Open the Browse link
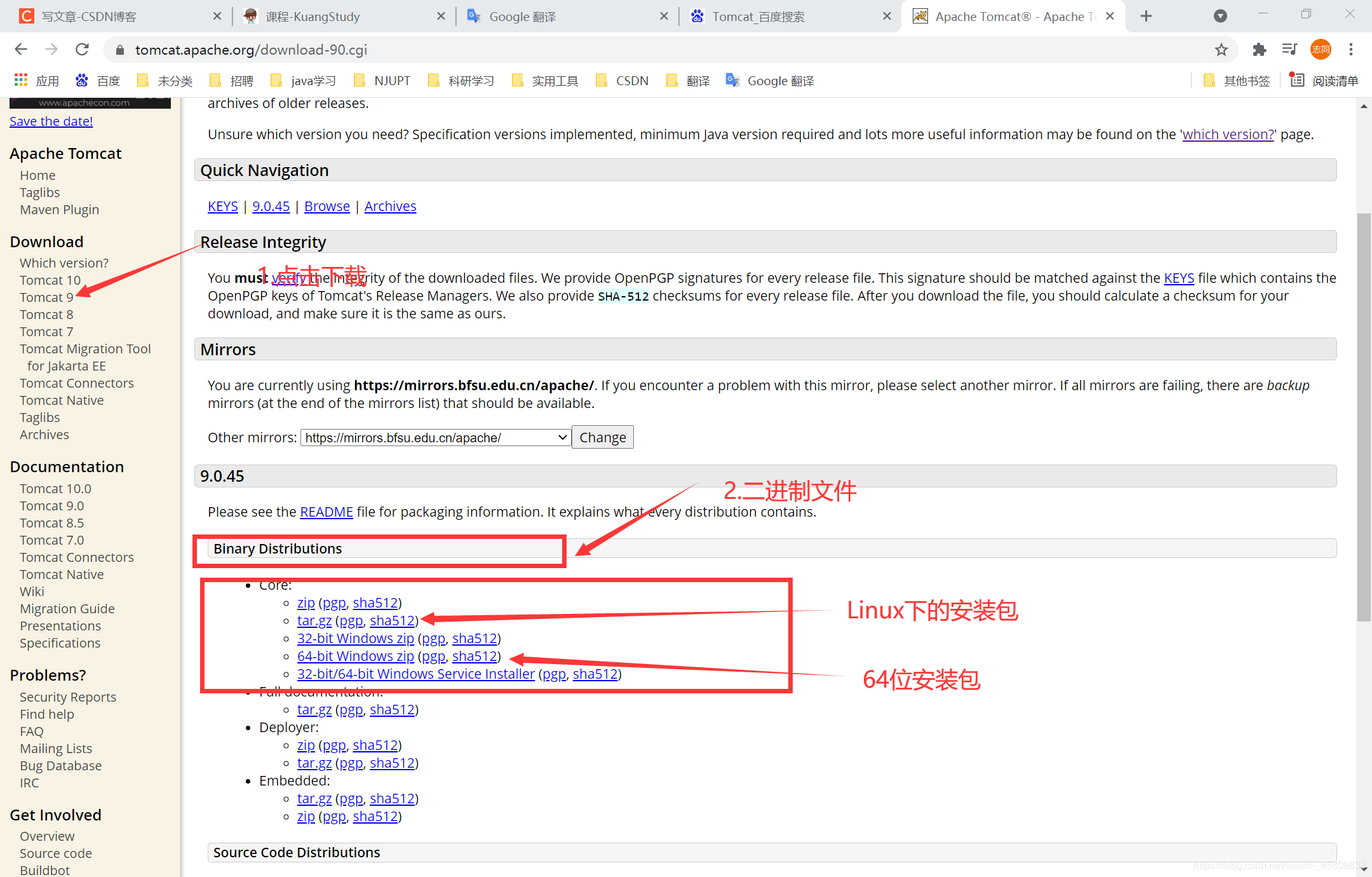The image size is (1372, 877). (x=327, y=207)
